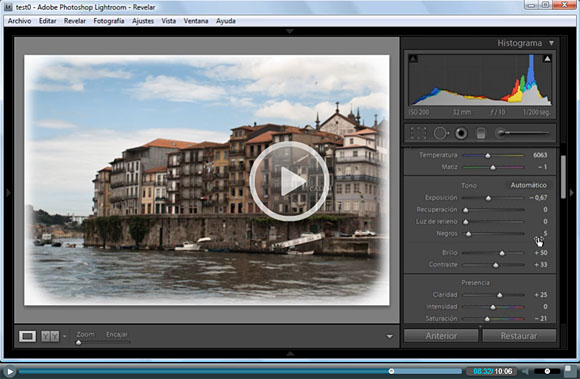Open the Archivo menu
The height and width of the screenshot is (379, 580).
pyautogui.click(x=19, y=21)
